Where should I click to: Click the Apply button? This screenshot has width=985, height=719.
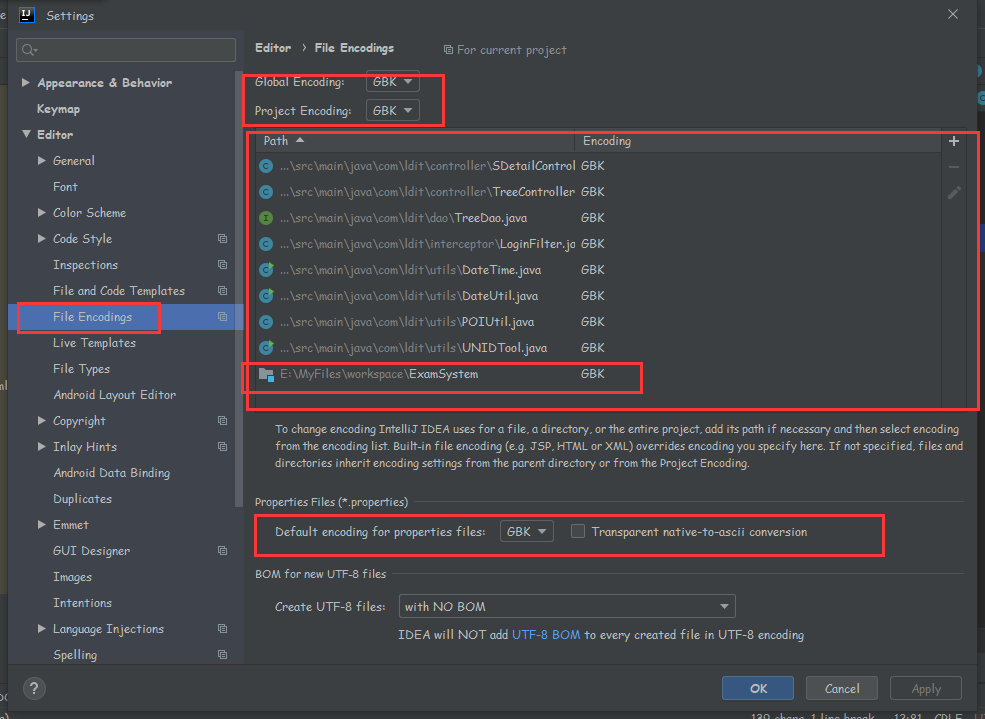(x=926, y=688)
